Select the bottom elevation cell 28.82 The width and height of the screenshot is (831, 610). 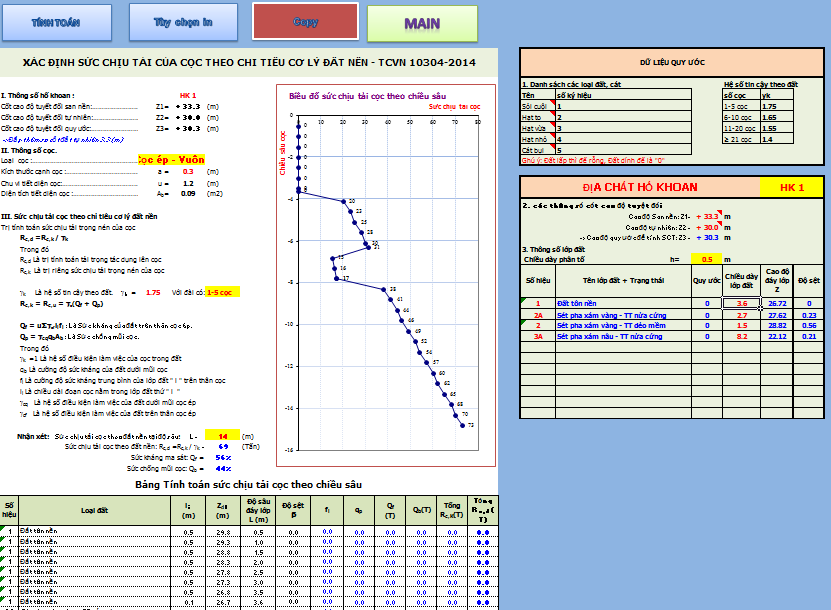[777, 325]
